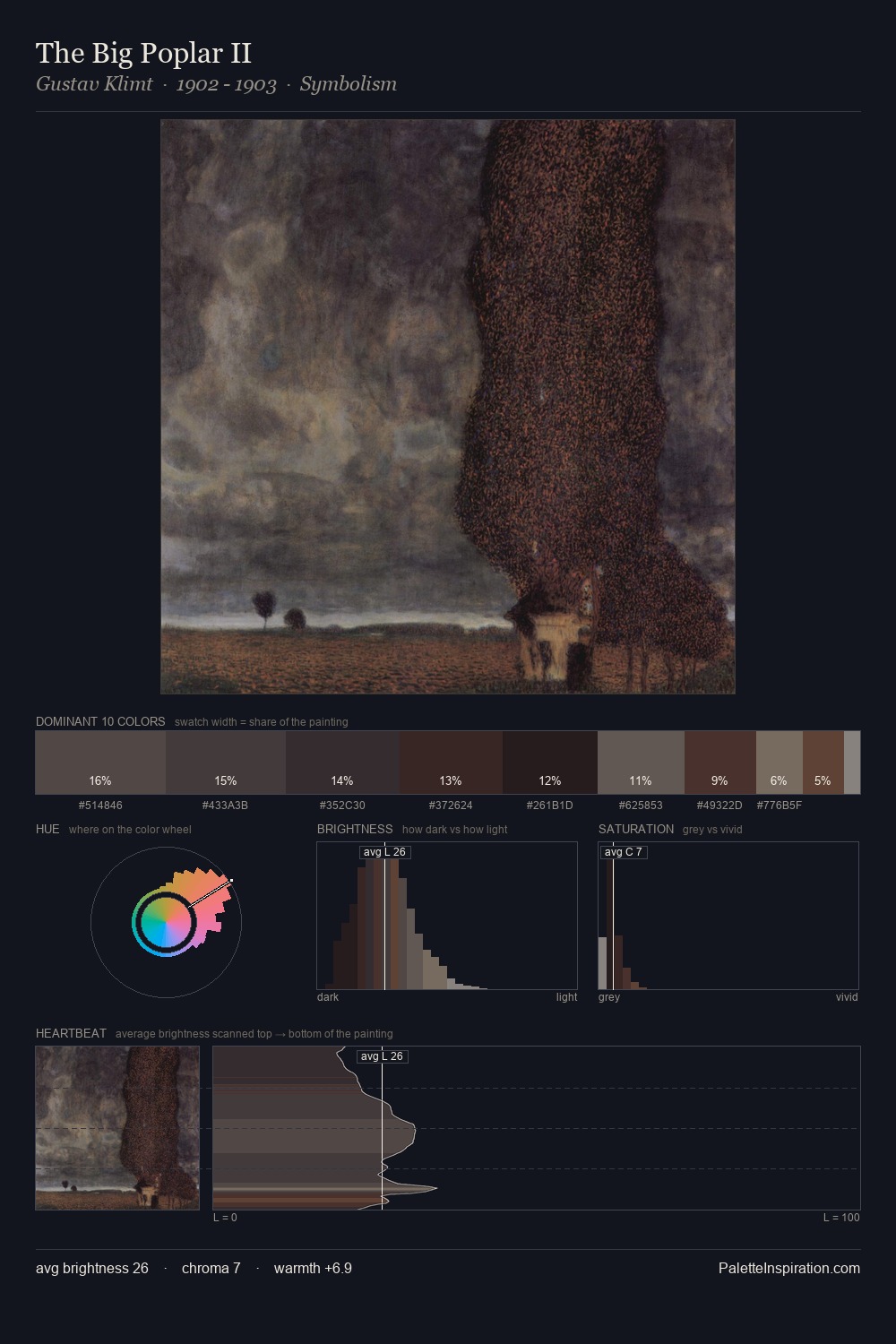Screen dimensions: 896x1344
Task: Open the main Big Poplar II painting image
Action: pyautogui.click(x=448, y=407)
